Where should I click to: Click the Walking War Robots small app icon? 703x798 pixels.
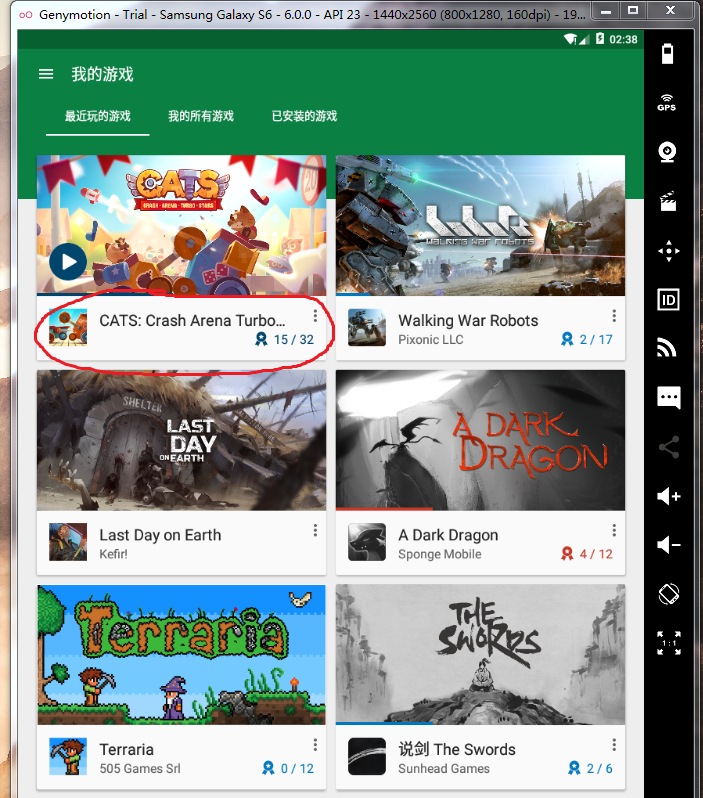pos(367,327)
